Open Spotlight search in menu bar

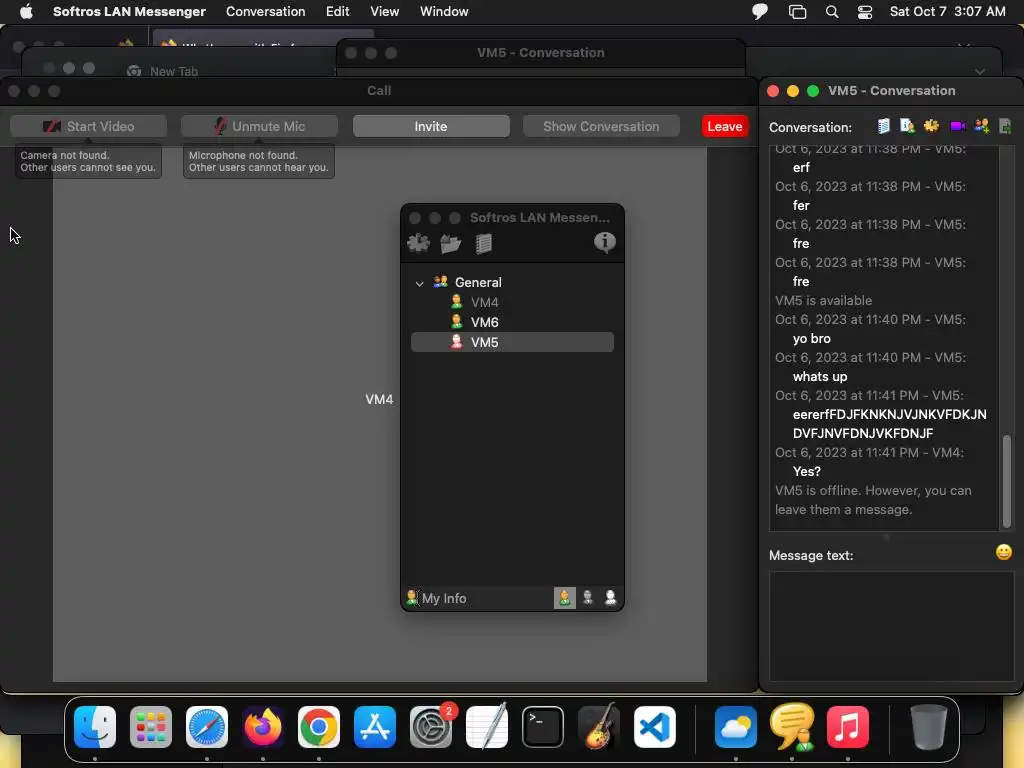831,12
